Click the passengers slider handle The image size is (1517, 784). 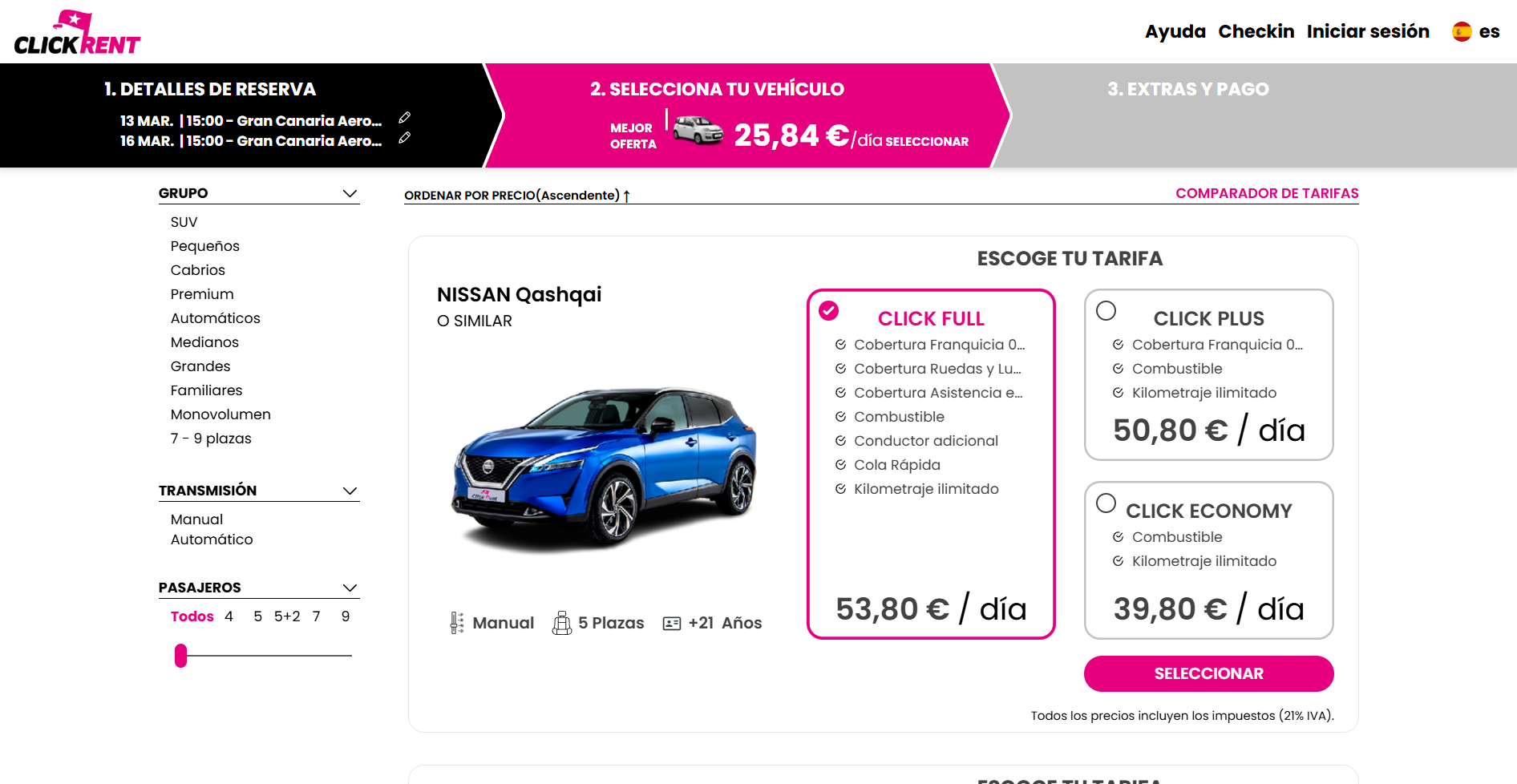(181, 656)
